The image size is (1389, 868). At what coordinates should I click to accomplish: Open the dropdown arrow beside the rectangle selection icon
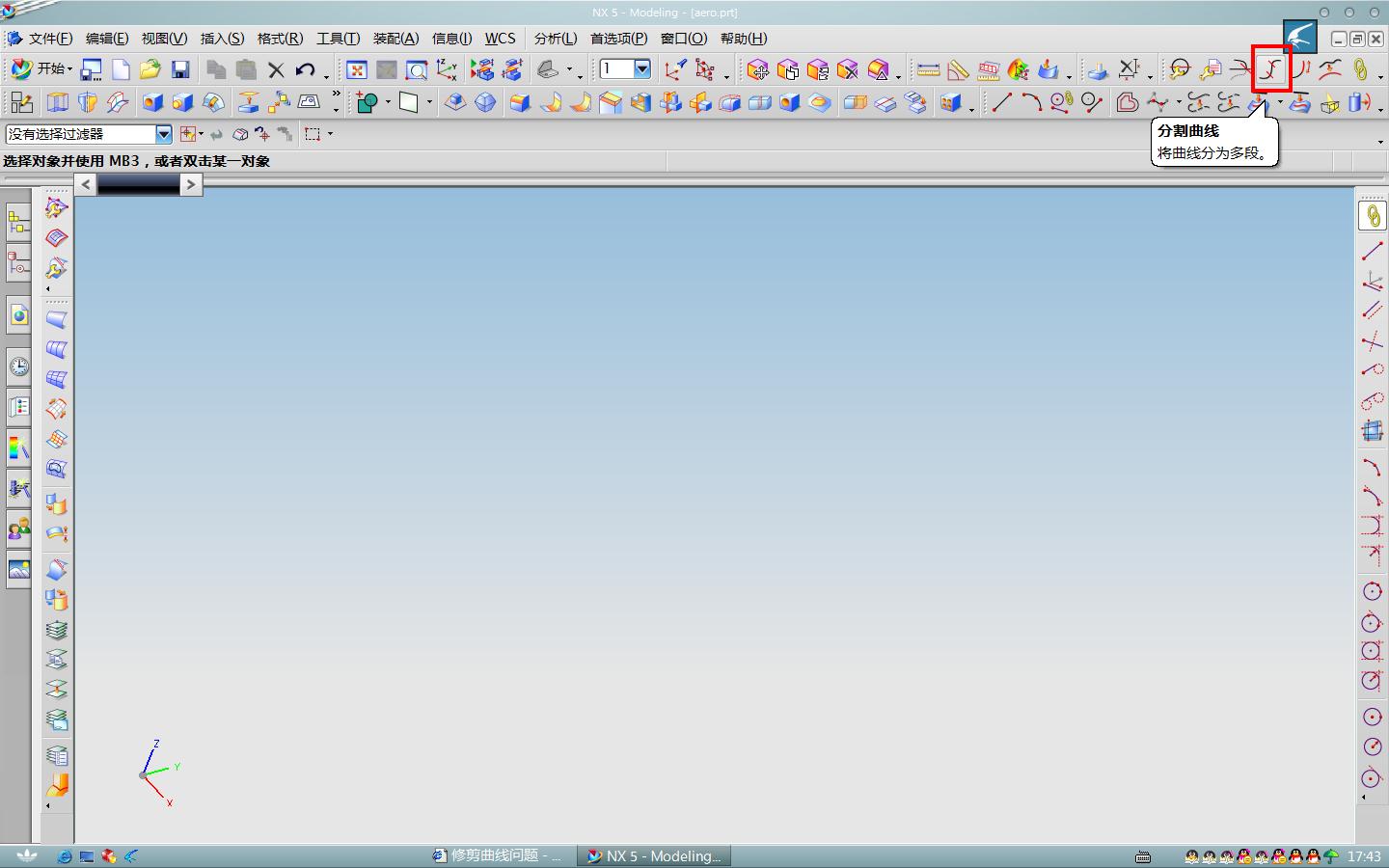[330, 134]
